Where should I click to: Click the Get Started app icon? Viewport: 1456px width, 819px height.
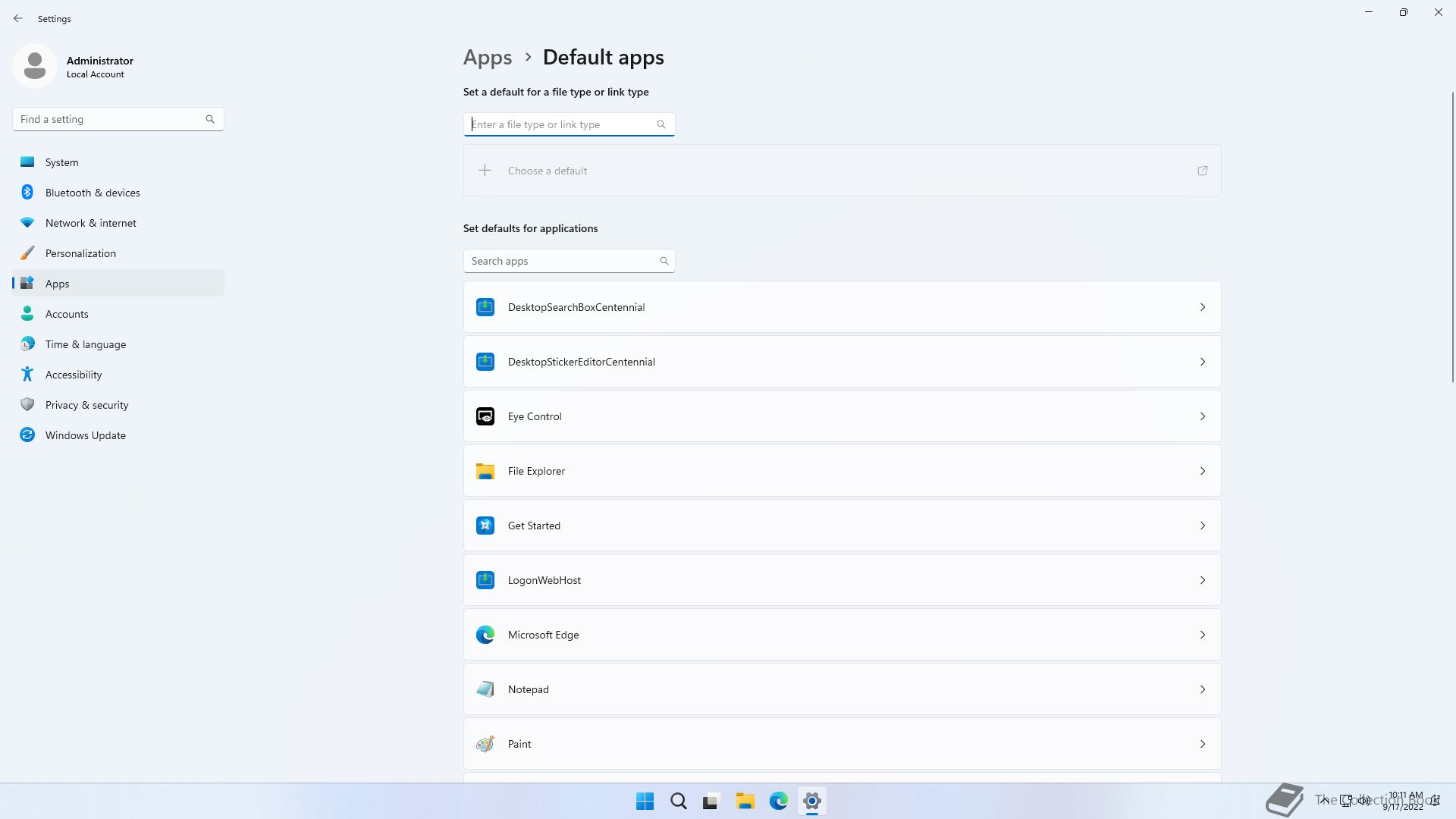click(485, 526)
